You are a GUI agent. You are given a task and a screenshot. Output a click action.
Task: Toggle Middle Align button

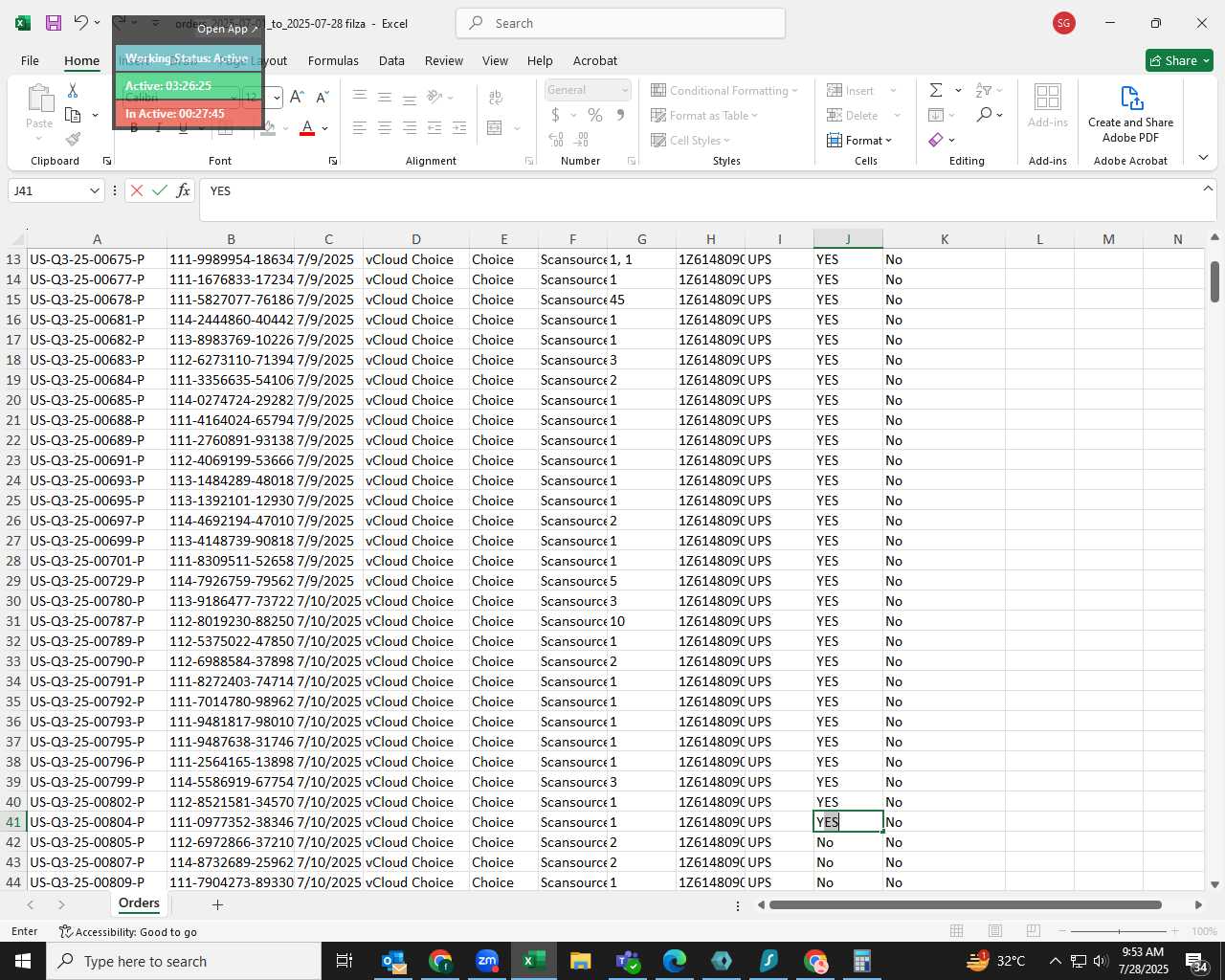[x=384, y=97]
